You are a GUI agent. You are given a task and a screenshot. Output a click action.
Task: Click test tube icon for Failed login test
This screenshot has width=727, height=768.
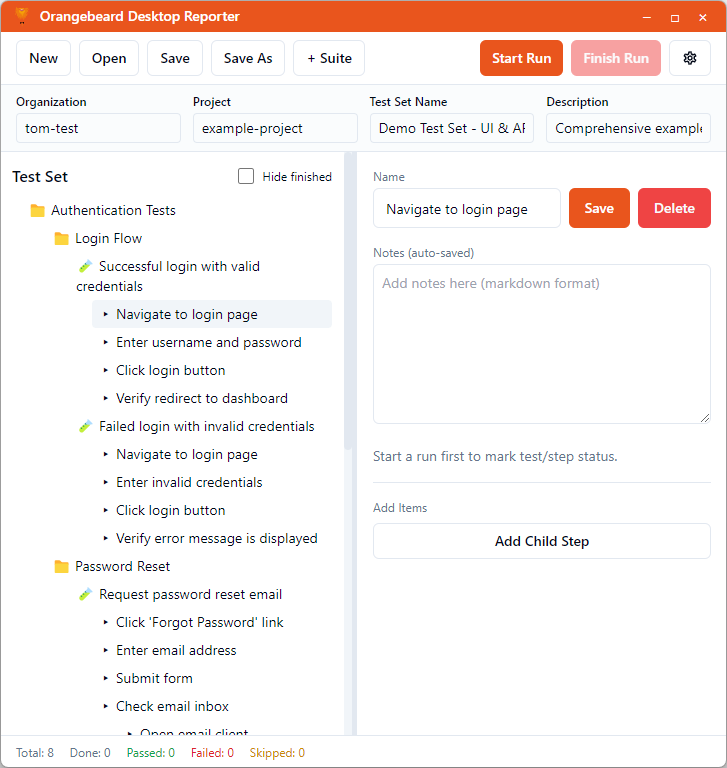tap(85, 427)
